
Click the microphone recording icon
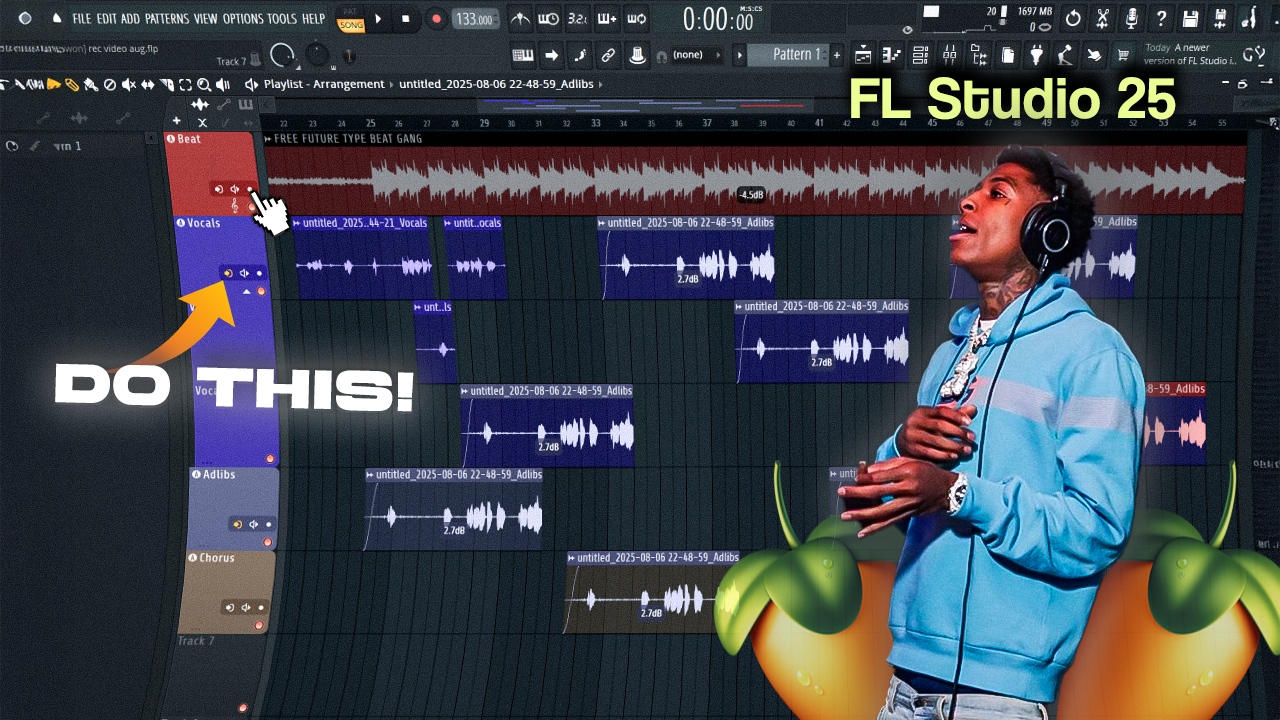1131,19
